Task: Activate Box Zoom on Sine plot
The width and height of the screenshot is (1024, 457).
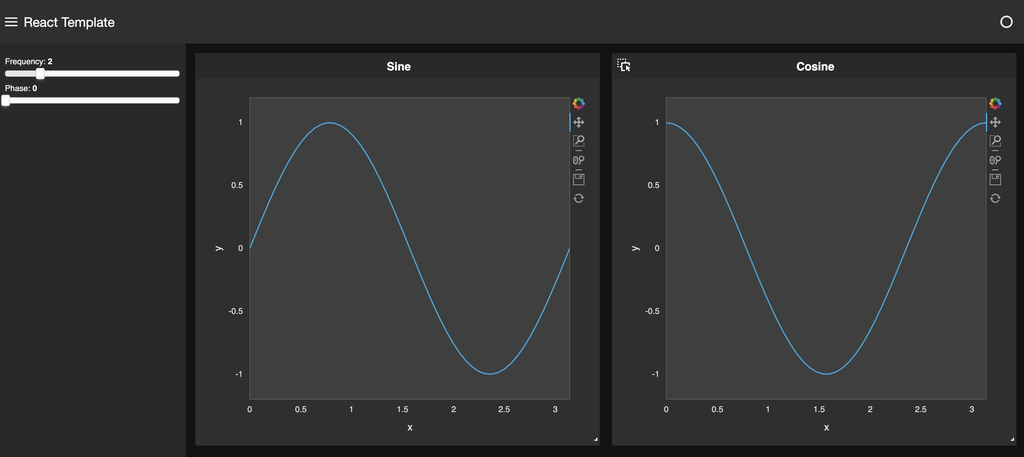Action: pyautogui.click(x=578, y=141)
